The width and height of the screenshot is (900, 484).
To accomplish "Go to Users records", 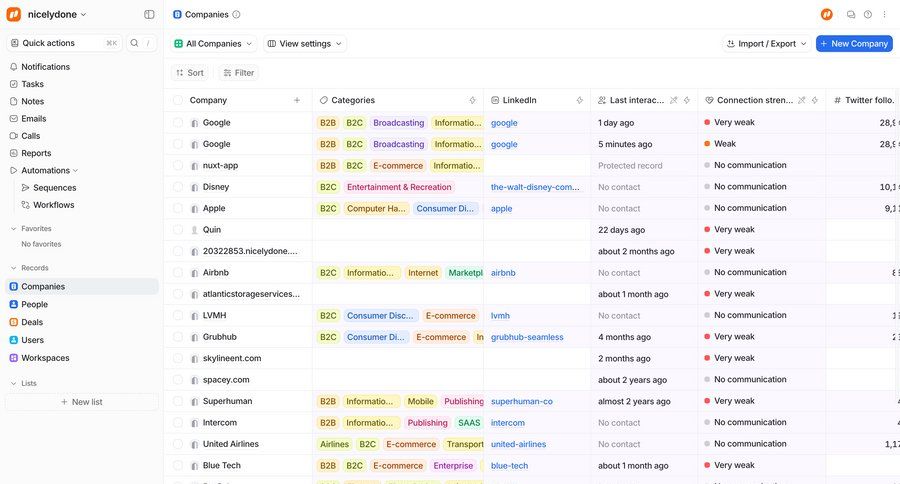I will [x=82, y=340].
